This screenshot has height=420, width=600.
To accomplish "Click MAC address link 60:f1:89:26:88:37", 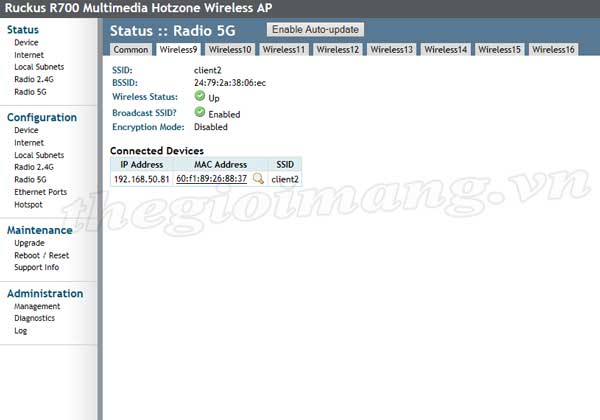I will 211,179.
